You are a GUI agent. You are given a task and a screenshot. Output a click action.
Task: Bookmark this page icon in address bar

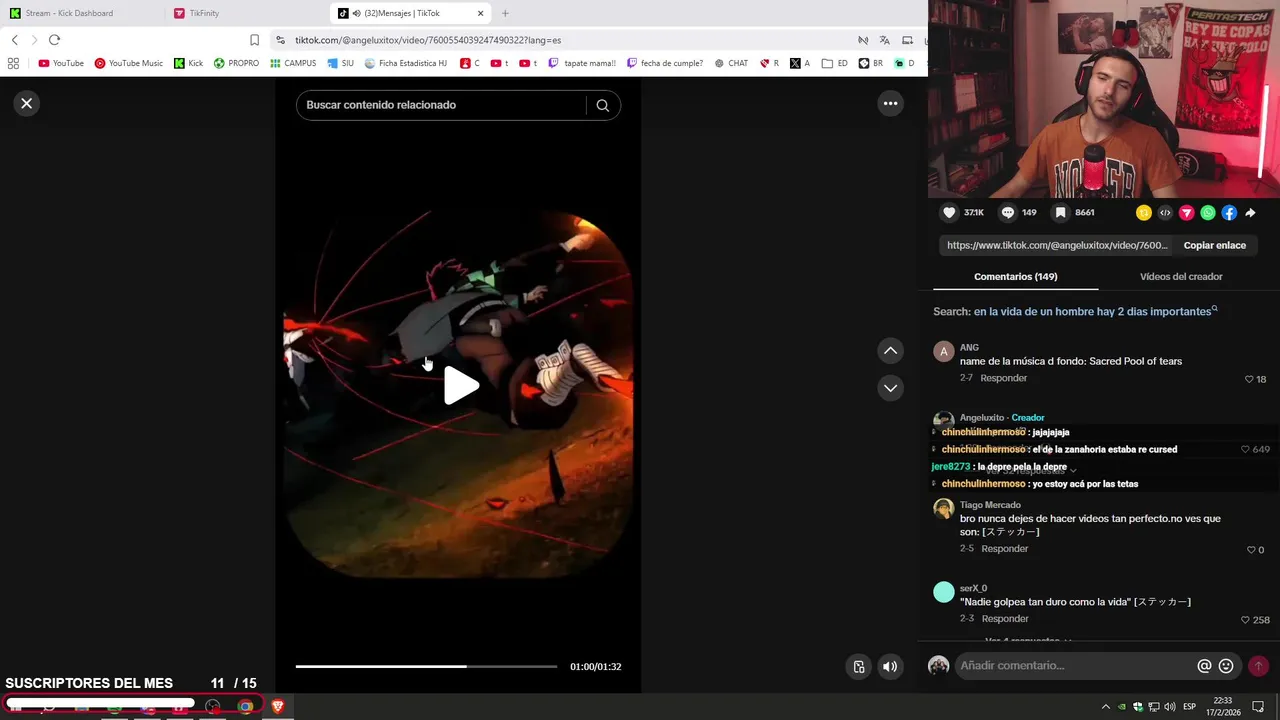point(254,40)
